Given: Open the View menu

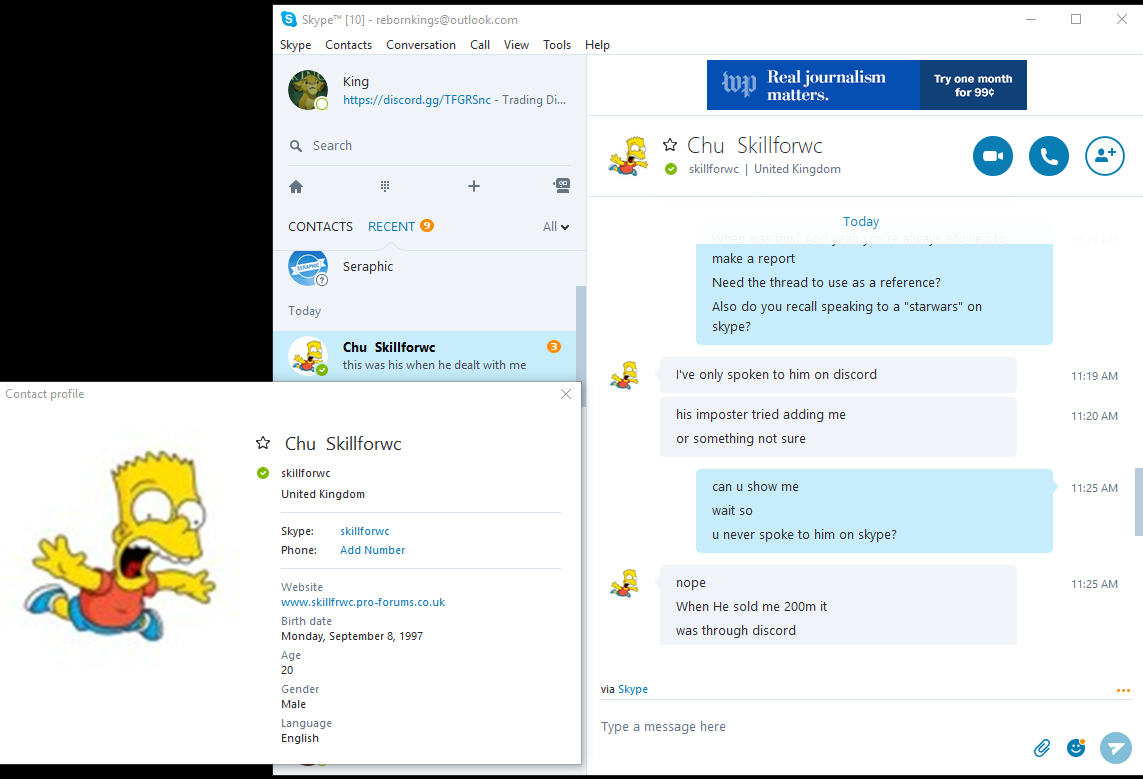Looking at the screenshot, I should pyautogui.click(x=516, y=44).
